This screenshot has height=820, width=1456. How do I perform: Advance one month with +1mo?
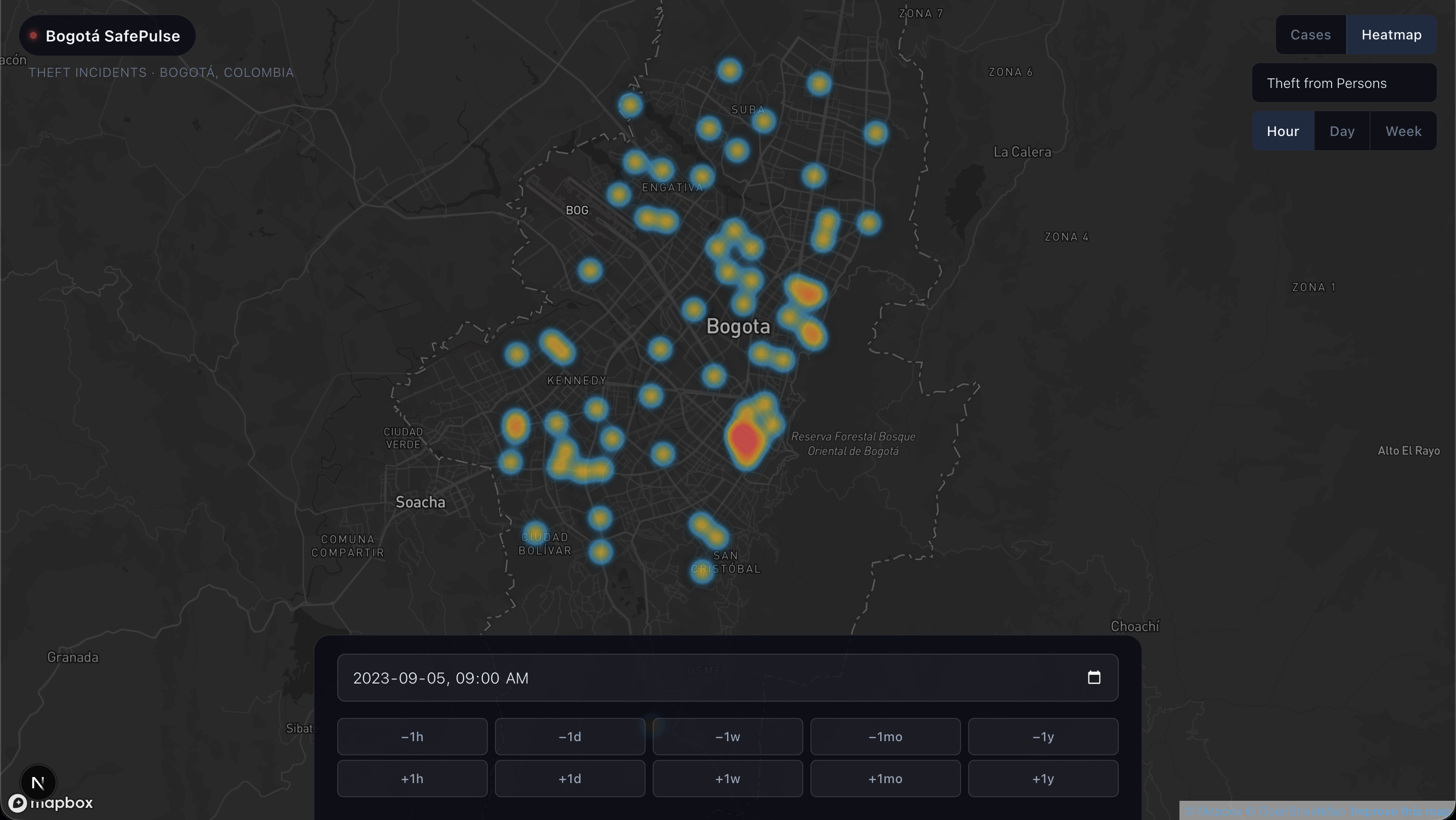point(885,778)
